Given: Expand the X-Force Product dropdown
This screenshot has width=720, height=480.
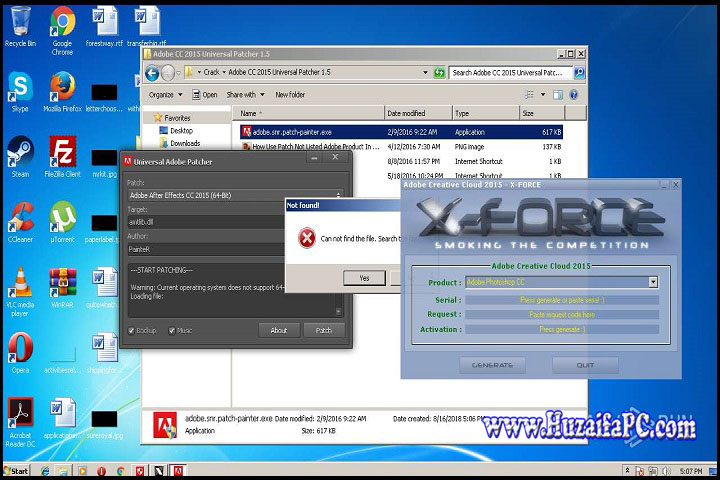Looking at the screenshot, I should (x=653, y=282).
